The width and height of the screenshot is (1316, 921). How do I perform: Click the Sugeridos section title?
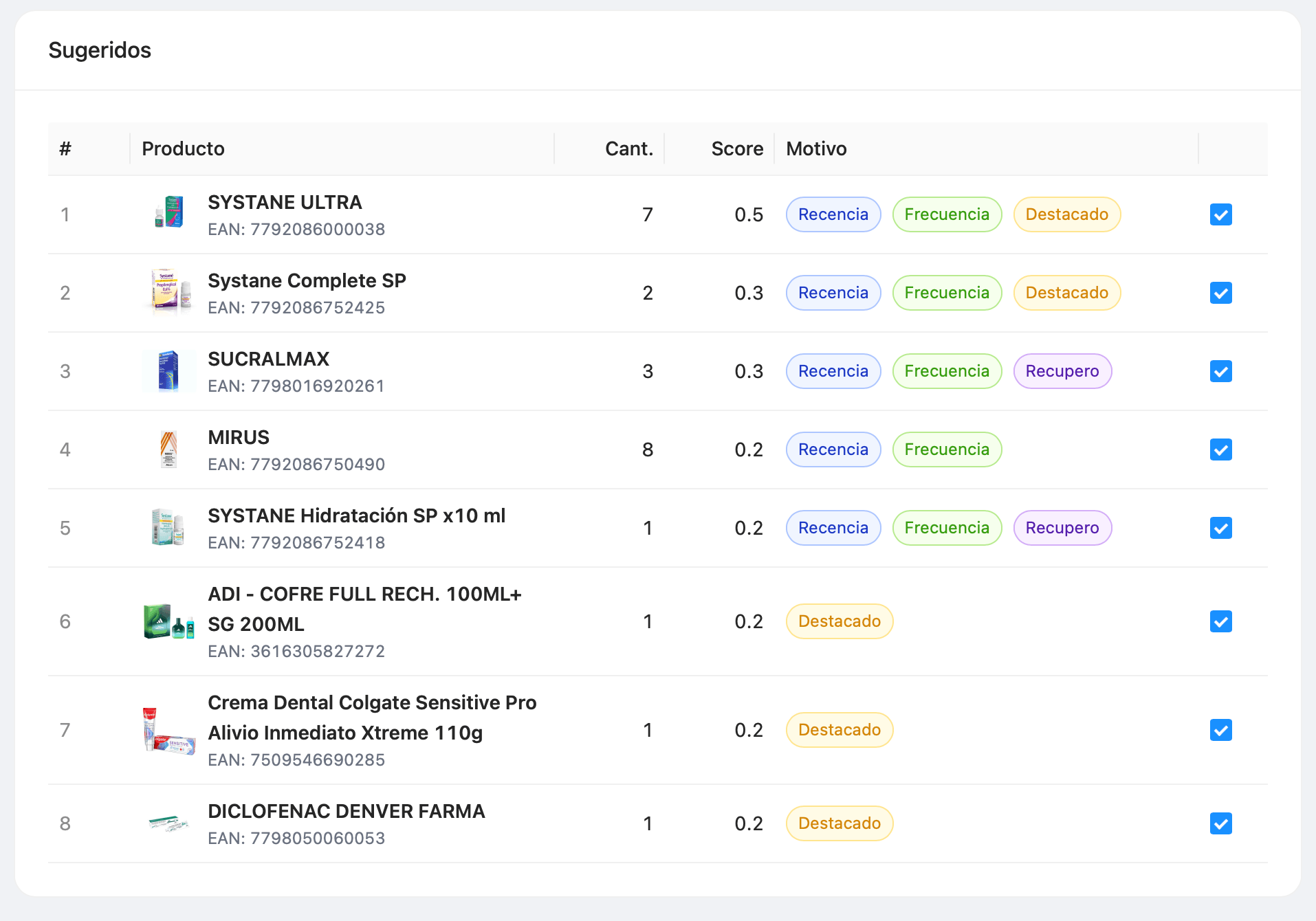pos(100,50)
